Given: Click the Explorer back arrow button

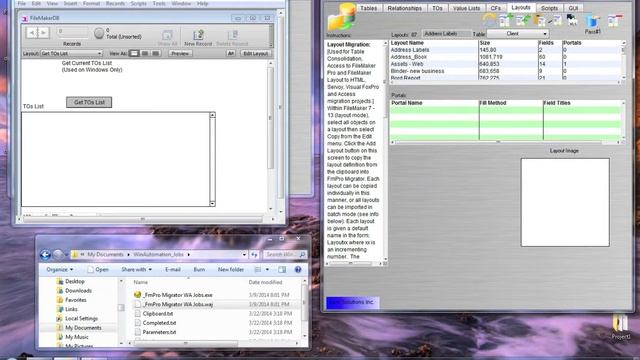Looking at the screenshot, I should point(45,255).
